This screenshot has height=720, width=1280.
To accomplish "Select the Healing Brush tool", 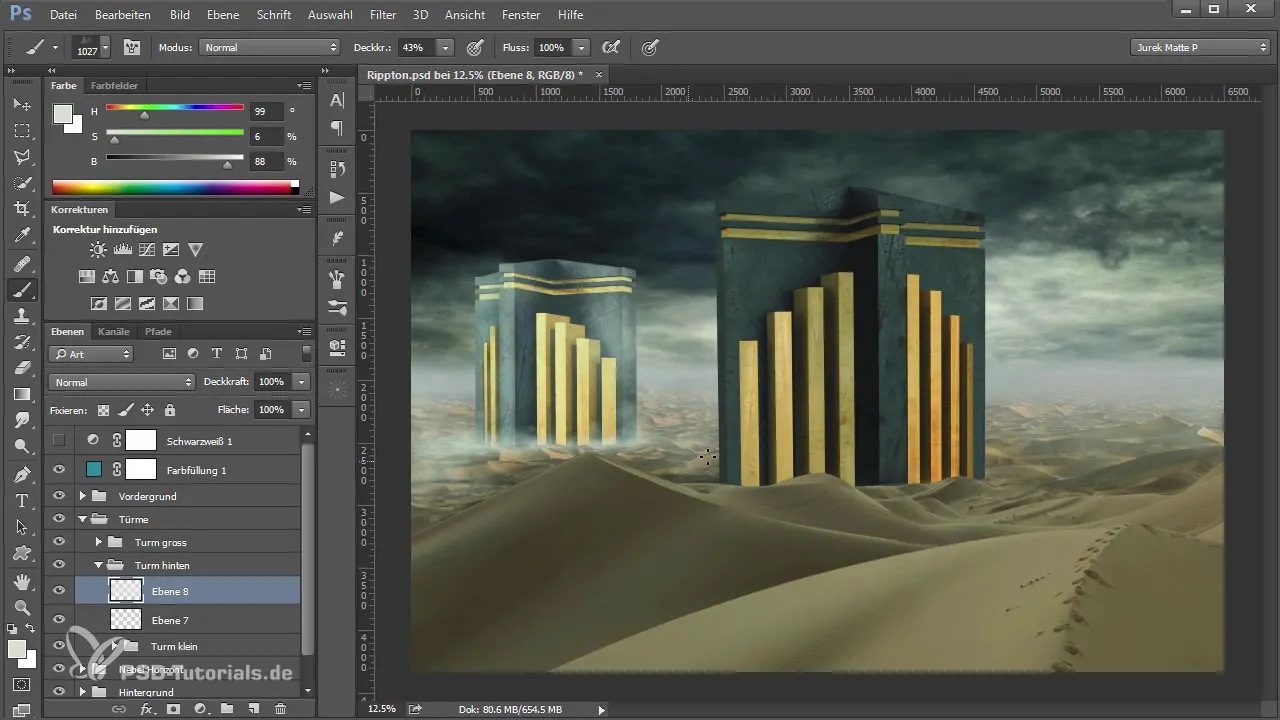I will [22, 264].
